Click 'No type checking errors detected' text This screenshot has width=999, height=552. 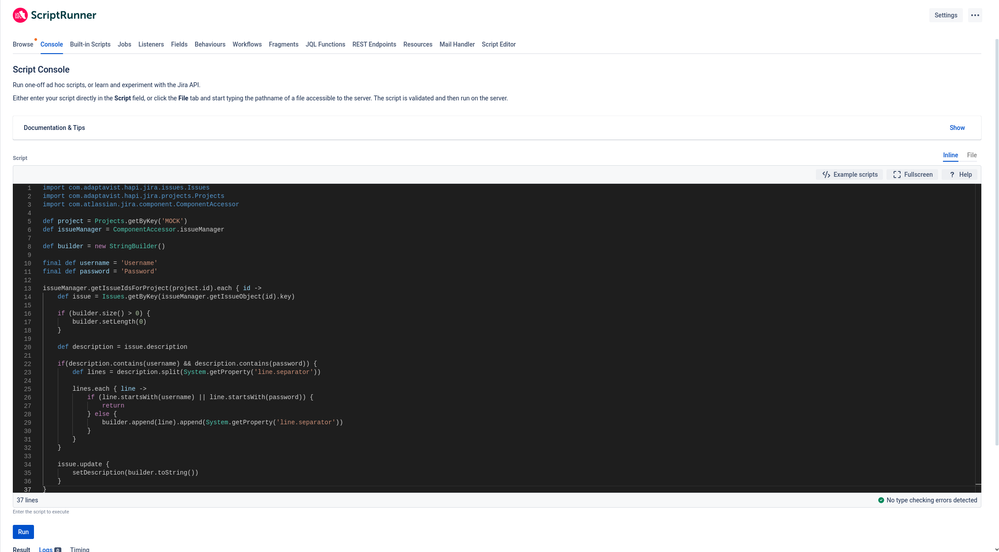pos(931,500)
